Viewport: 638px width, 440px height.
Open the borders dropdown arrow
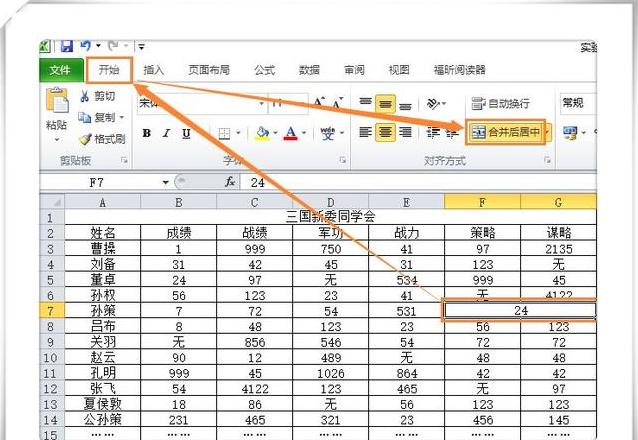coord(238,133)
